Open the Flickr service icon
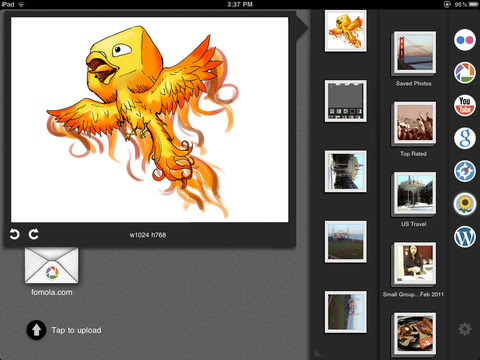This screenshot has height=360, width=480. point(465,40)
